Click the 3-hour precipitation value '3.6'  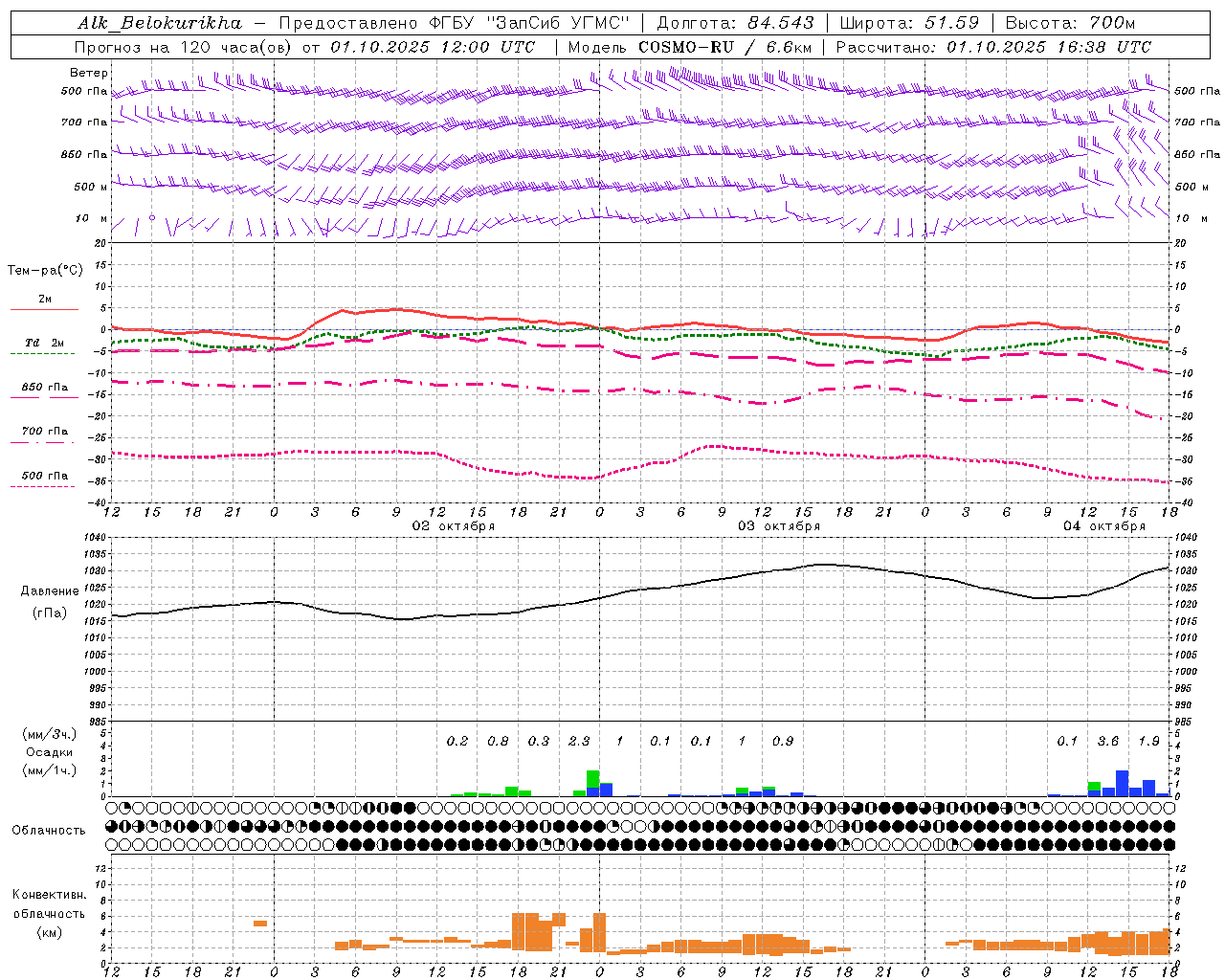point(1108,741)
